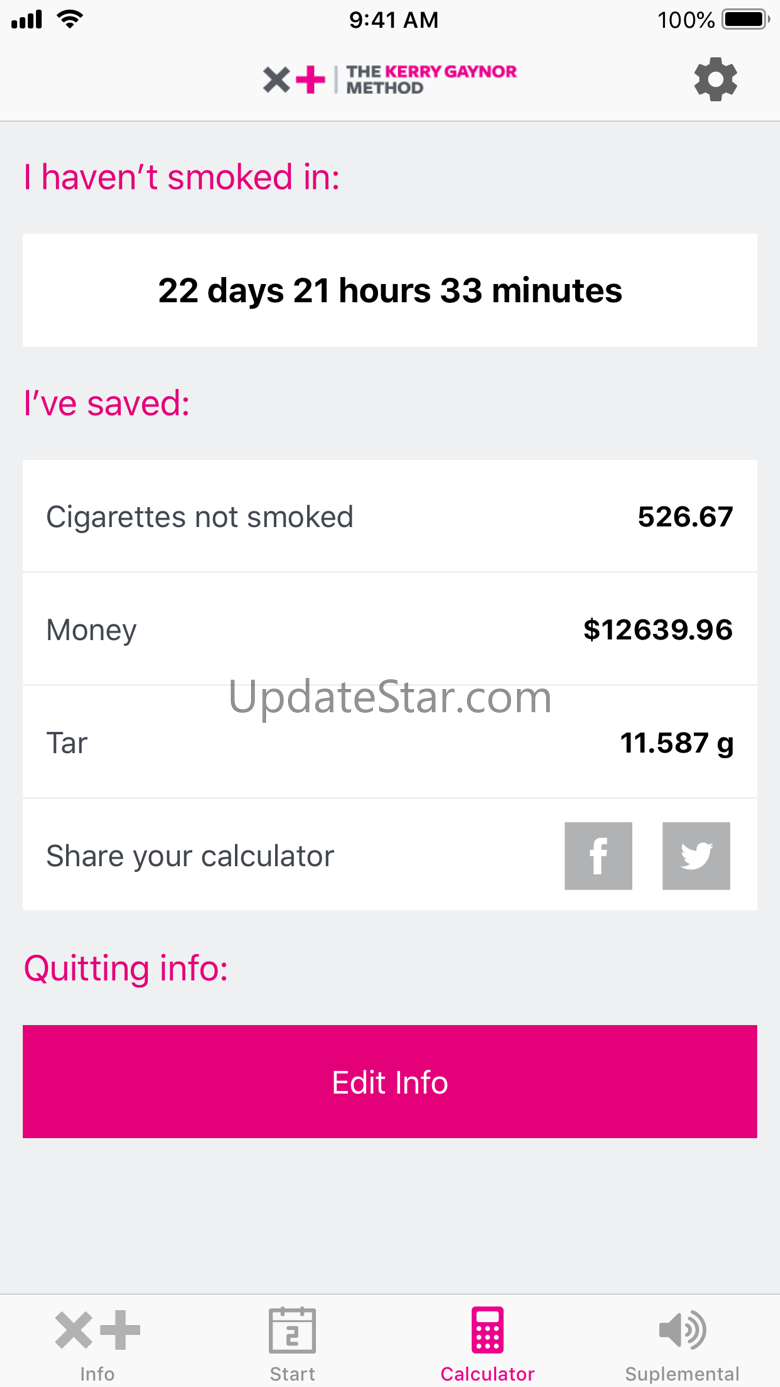The height and width of the screenshot is (1387, 780).
Task: Tap the Info tab X+ icon
Action: coord(97,1330)
